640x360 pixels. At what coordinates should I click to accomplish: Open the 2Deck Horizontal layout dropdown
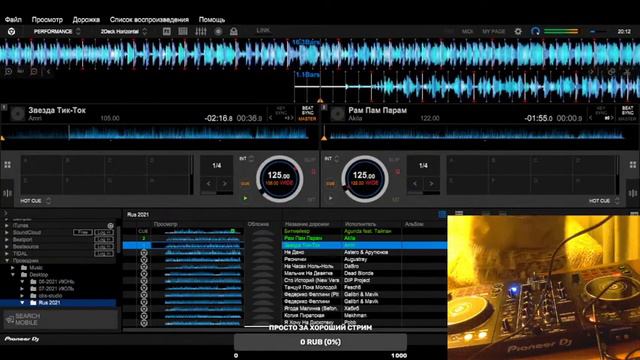(x=124, y=31)
